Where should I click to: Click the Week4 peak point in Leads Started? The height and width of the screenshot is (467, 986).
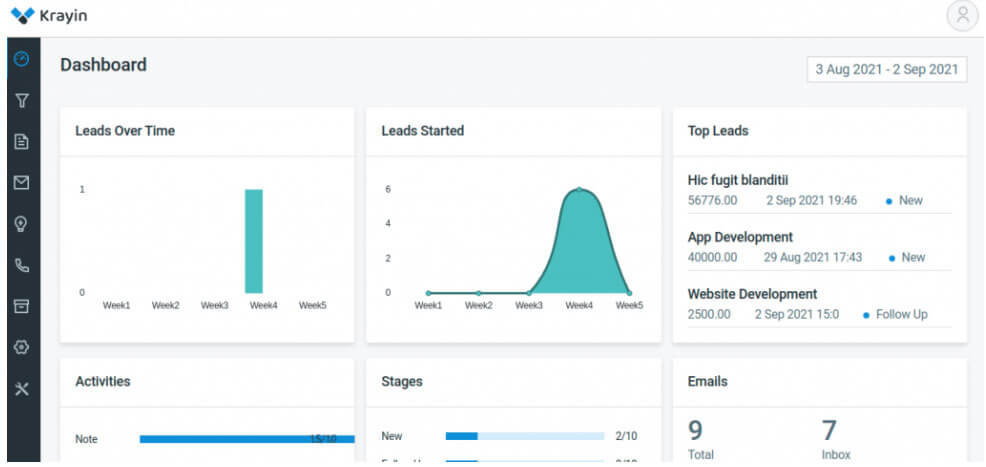579,189
